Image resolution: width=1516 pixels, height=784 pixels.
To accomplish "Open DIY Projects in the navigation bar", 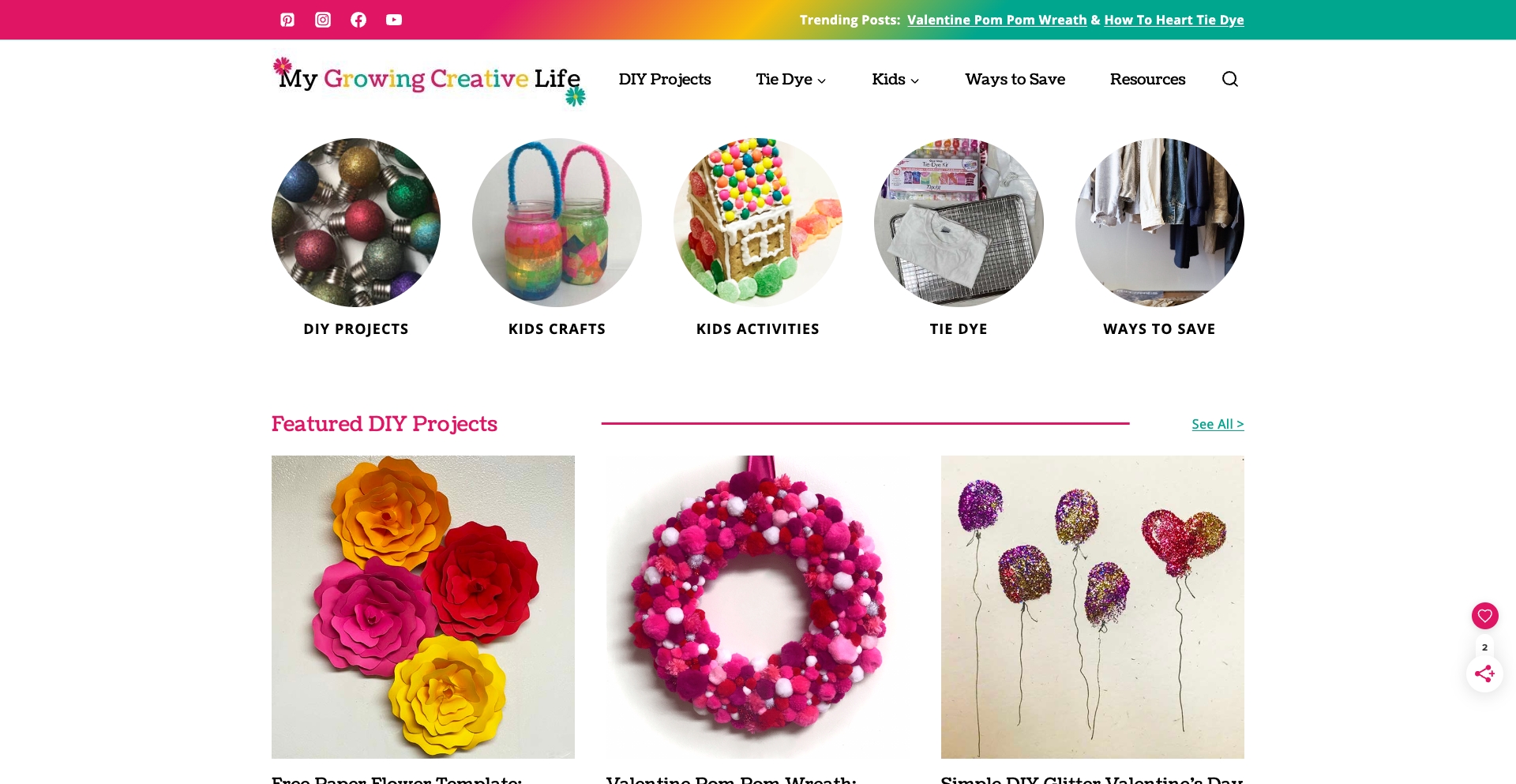I will point(665,79).
